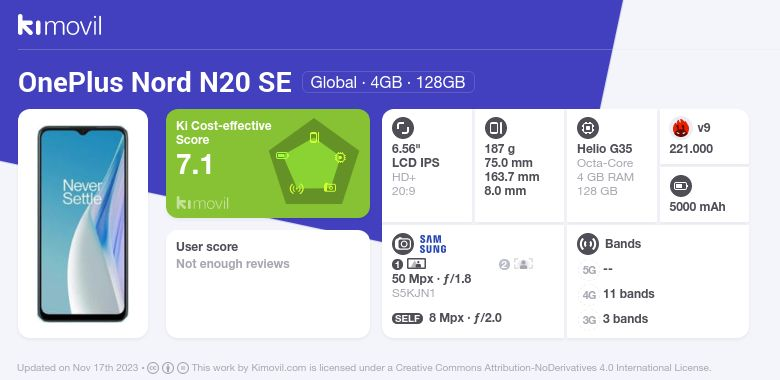Click the processor chip icon
Viewport: 780px width, 380px height.
click(x=588, y=128)
